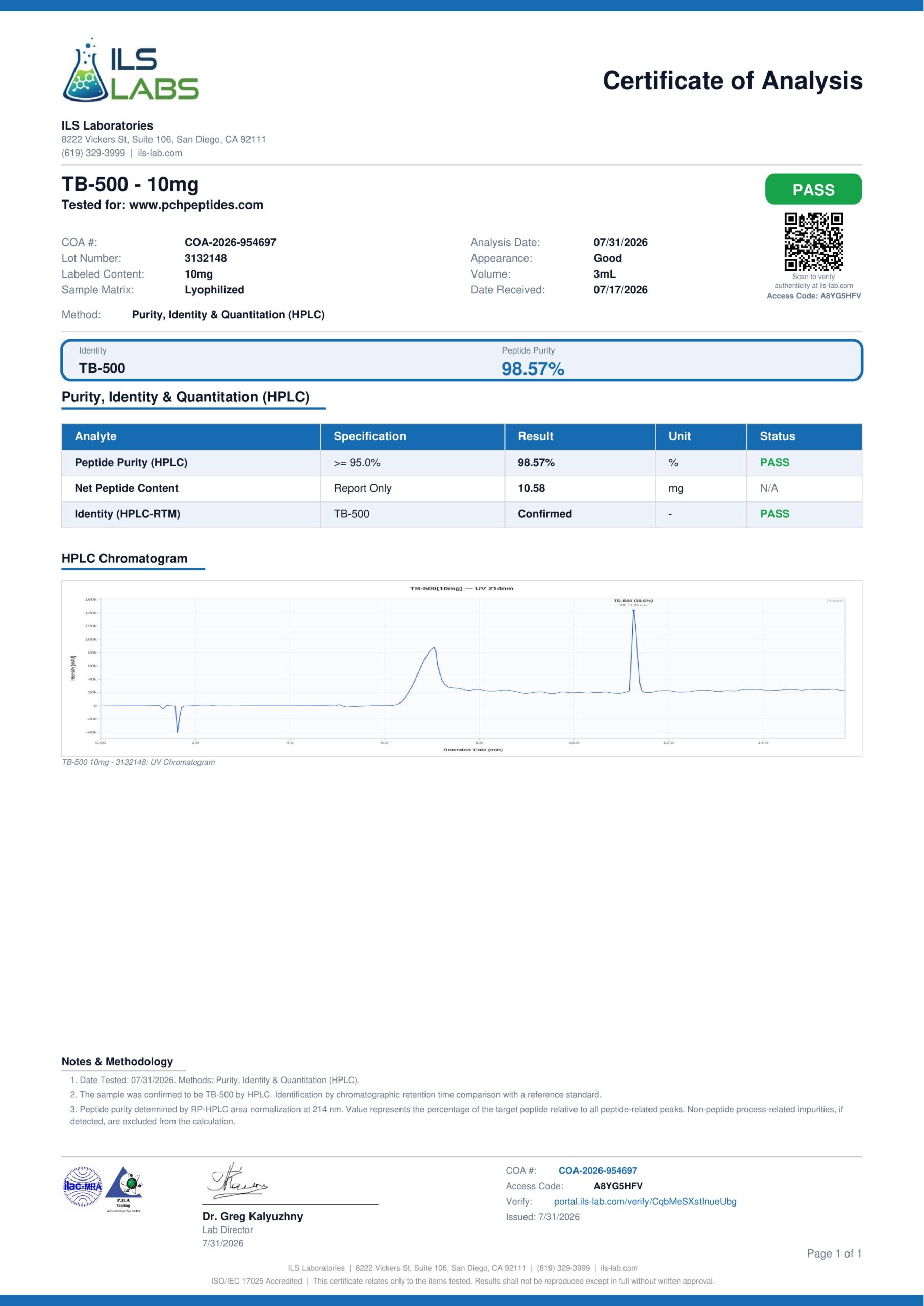The width and height of the screenshot is (924, 1306).
Task: Click Date Received value 07/17/2026
Action: 620,290
